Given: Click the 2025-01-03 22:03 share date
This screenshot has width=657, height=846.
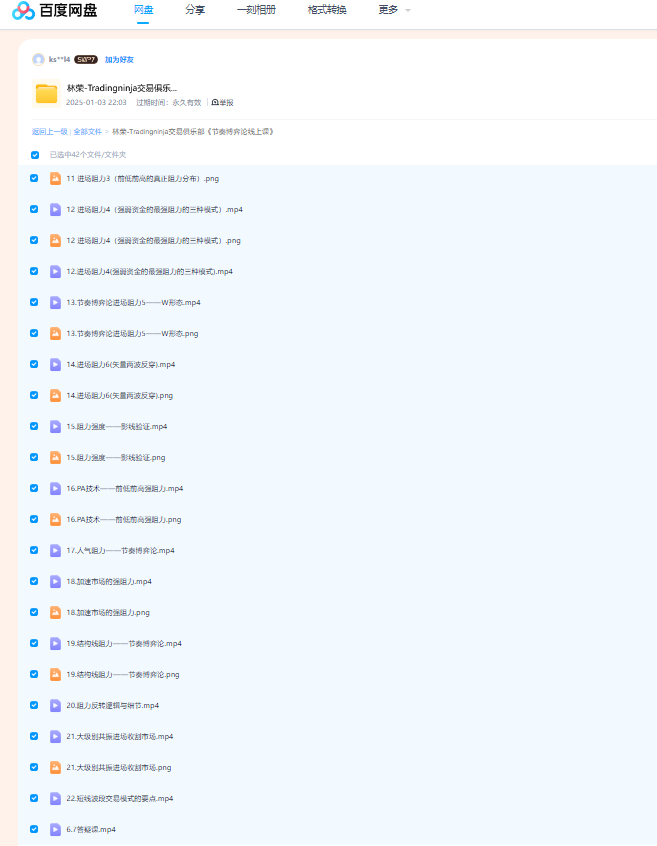Looking at the screenshot, I should (96, 103).
